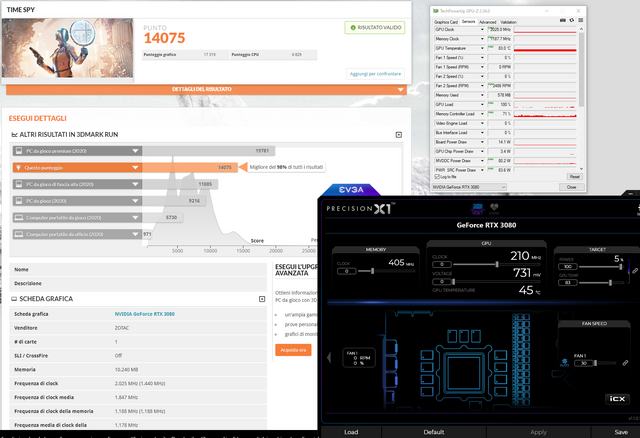Click laptop icon on Computer portatile da gioco row
This screenshot has width=640, height=438.
tap(19, 218)
